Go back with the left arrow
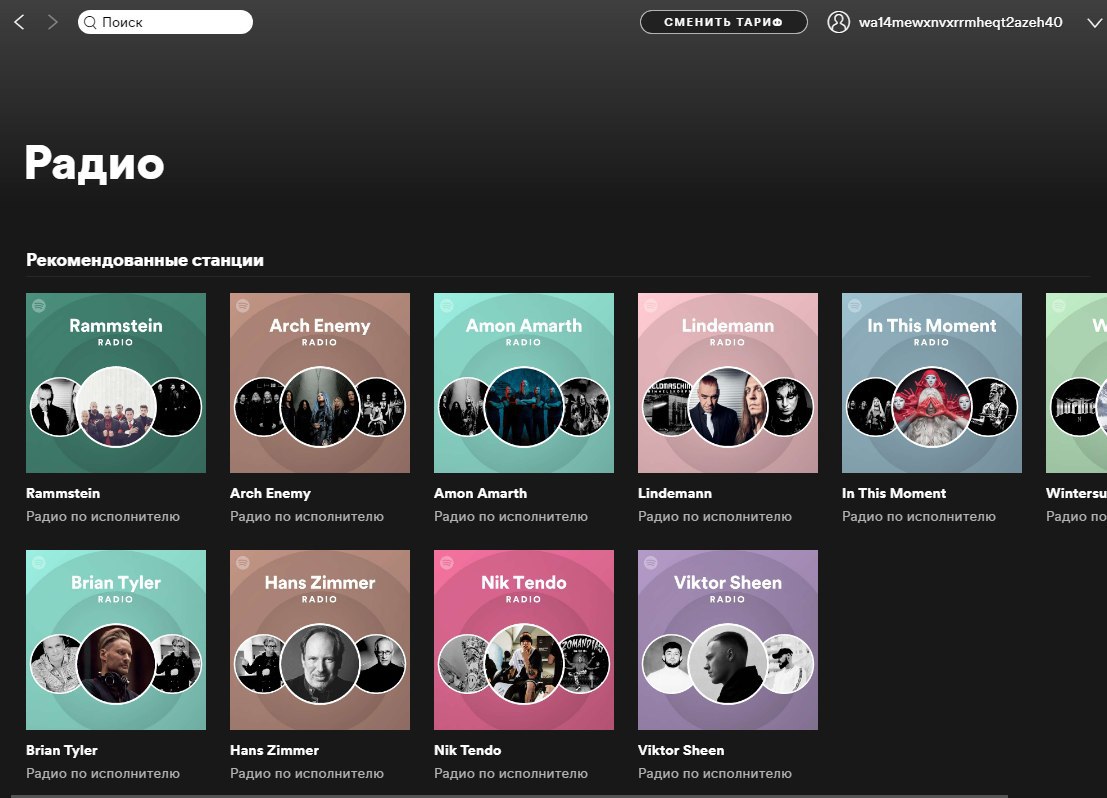Viewport: 1107px width, 798px height. click(x=19, y=22)
